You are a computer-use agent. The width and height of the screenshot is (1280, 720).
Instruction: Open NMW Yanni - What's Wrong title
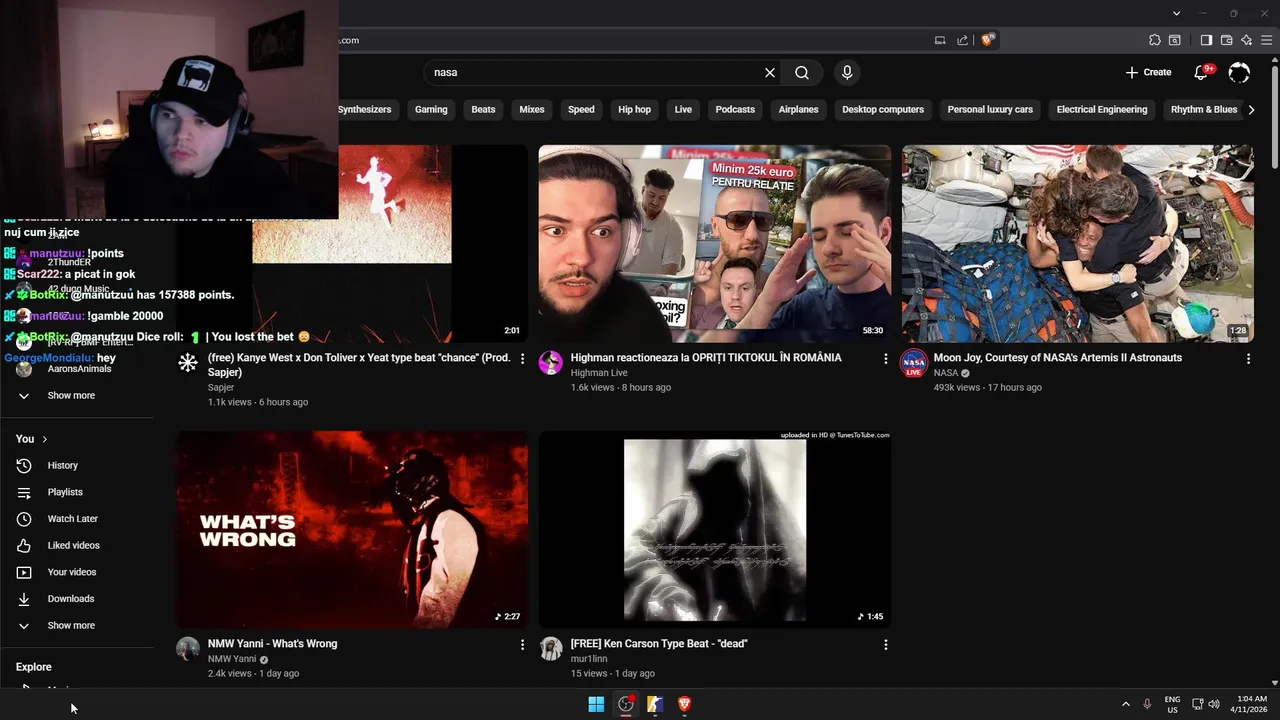272,643
